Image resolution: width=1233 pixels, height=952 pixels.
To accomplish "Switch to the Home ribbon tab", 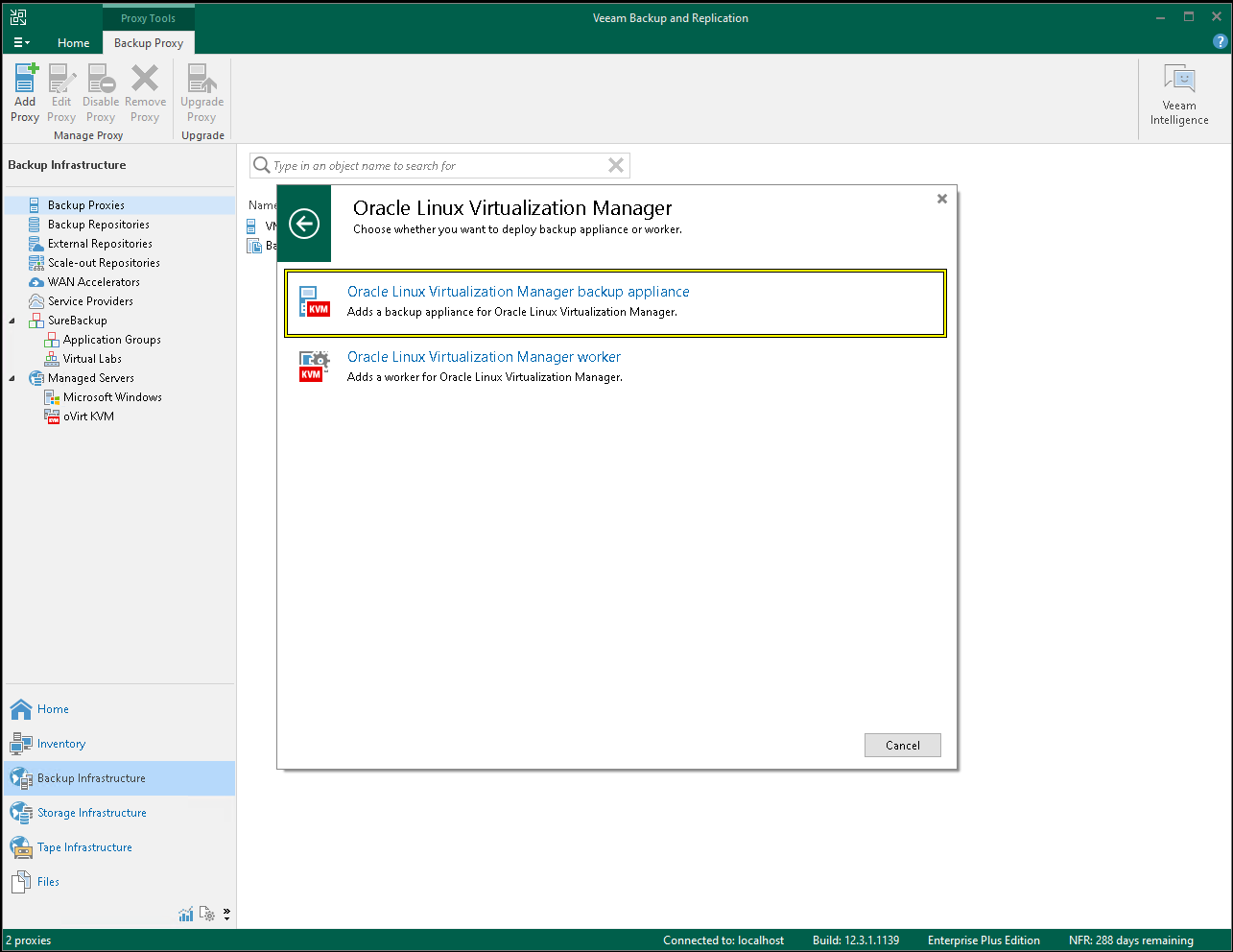I will (73, 43).
